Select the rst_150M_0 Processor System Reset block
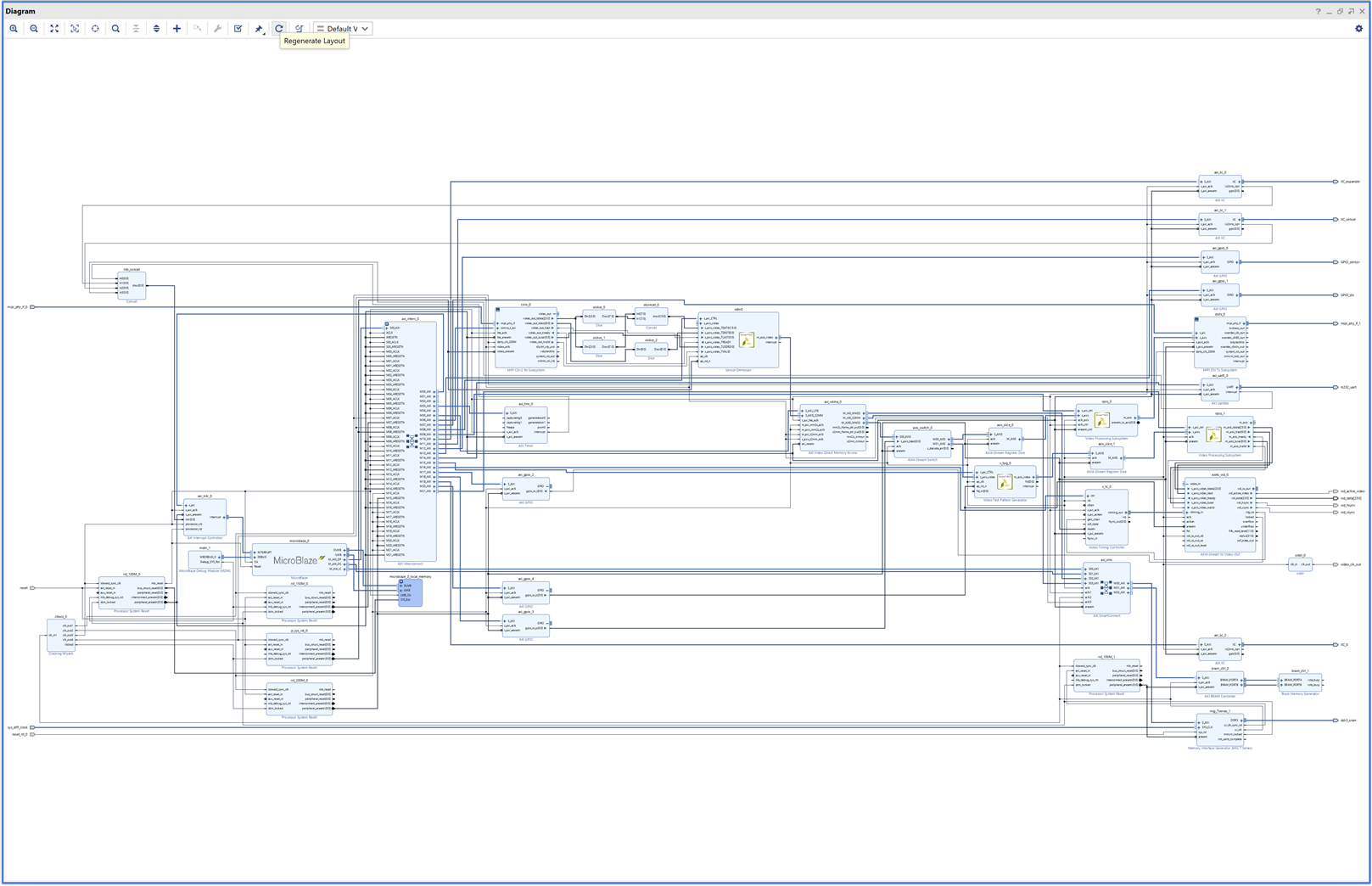1372x886 pixels. (300, 603)
